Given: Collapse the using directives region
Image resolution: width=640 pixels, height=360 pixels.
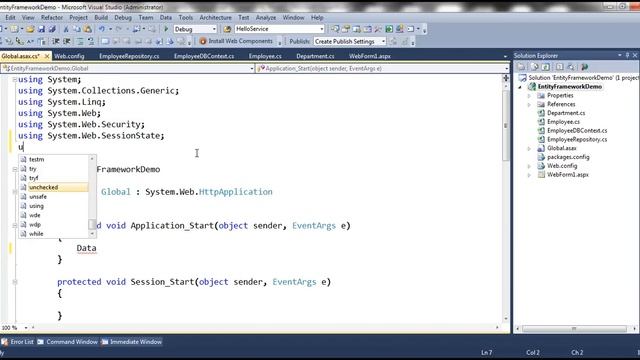Looking at the screenshot, I should click(x=15, y=80).
